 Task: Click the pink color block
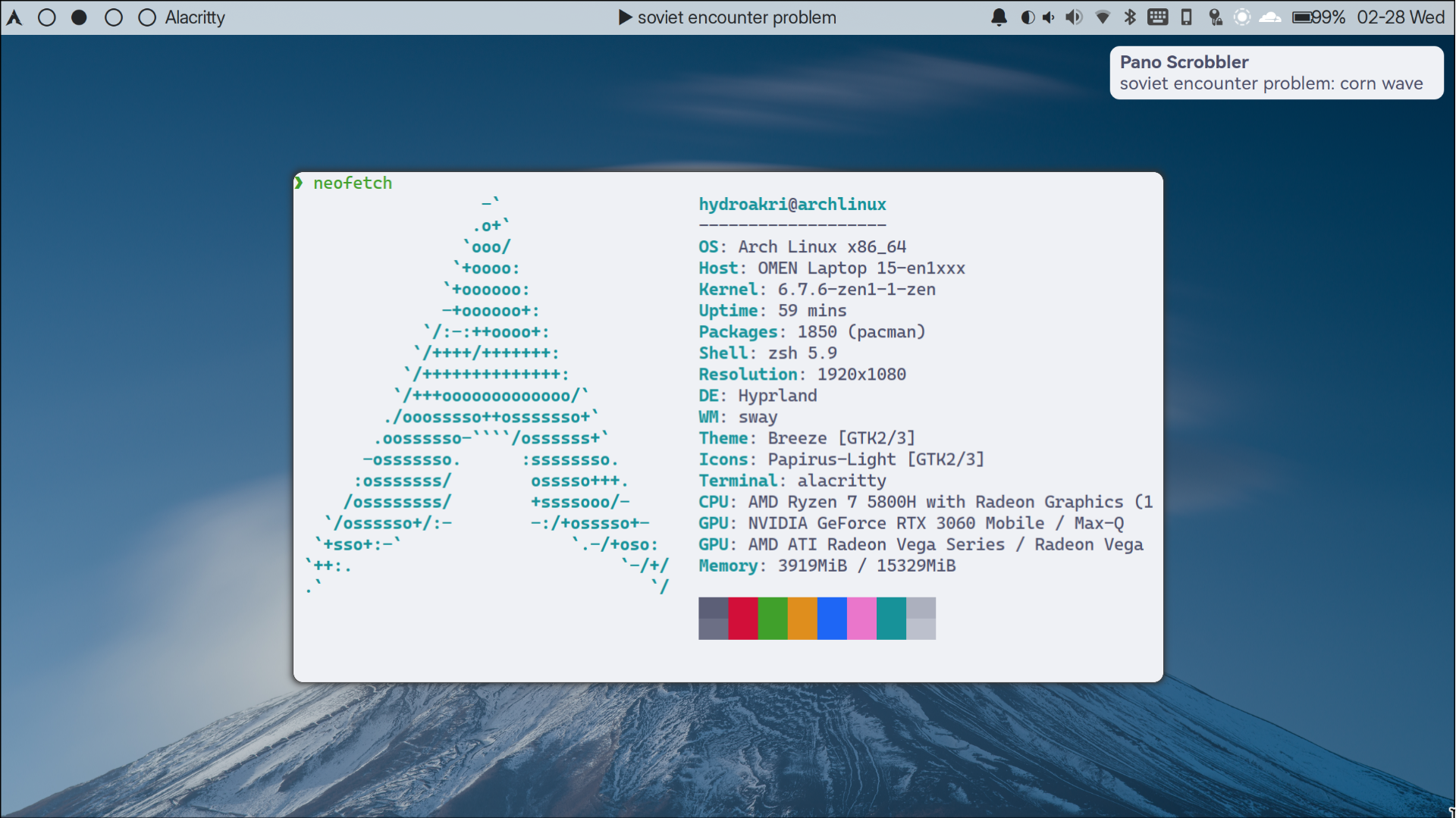[861, 618]
